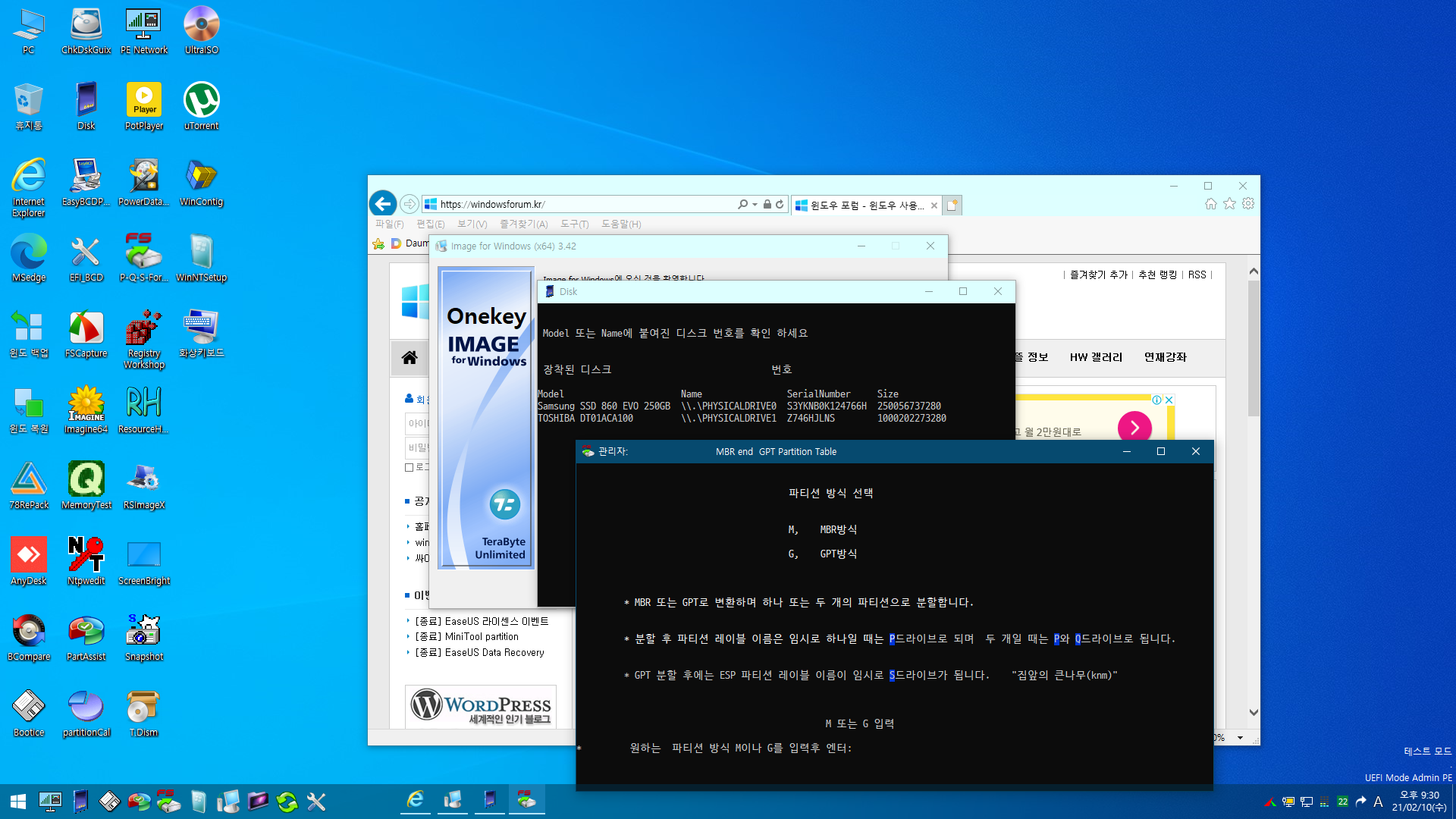Click the IE refresh icon
The image size is (1456, 819).
coord(779,204)
